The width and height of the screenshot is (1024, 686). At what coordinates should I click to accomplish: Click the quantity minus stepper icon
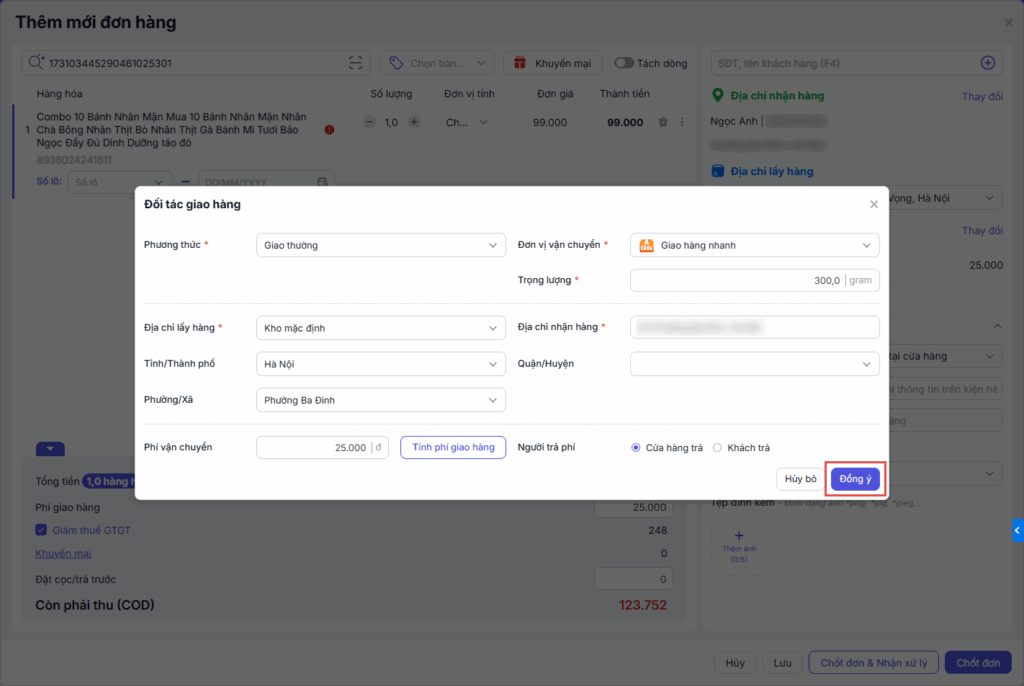pyautogui.click(x=369, y=122)
